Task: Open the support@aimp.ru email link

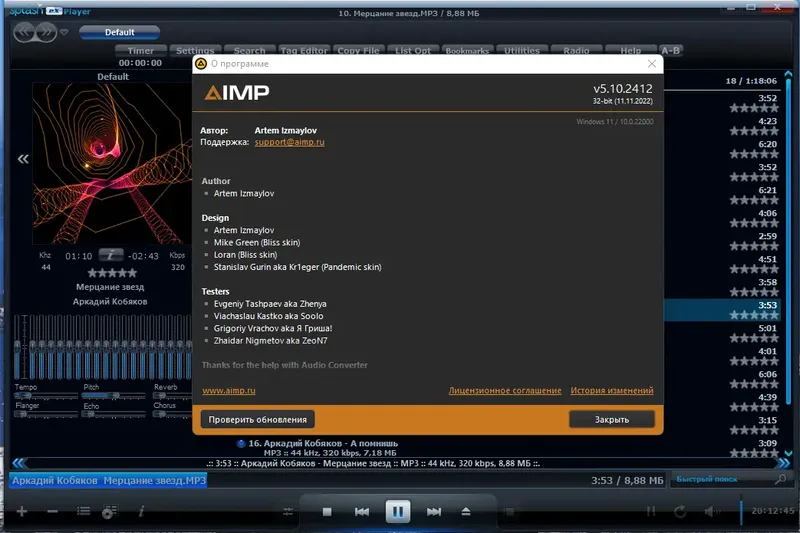Action: click(x=289, y=142)
